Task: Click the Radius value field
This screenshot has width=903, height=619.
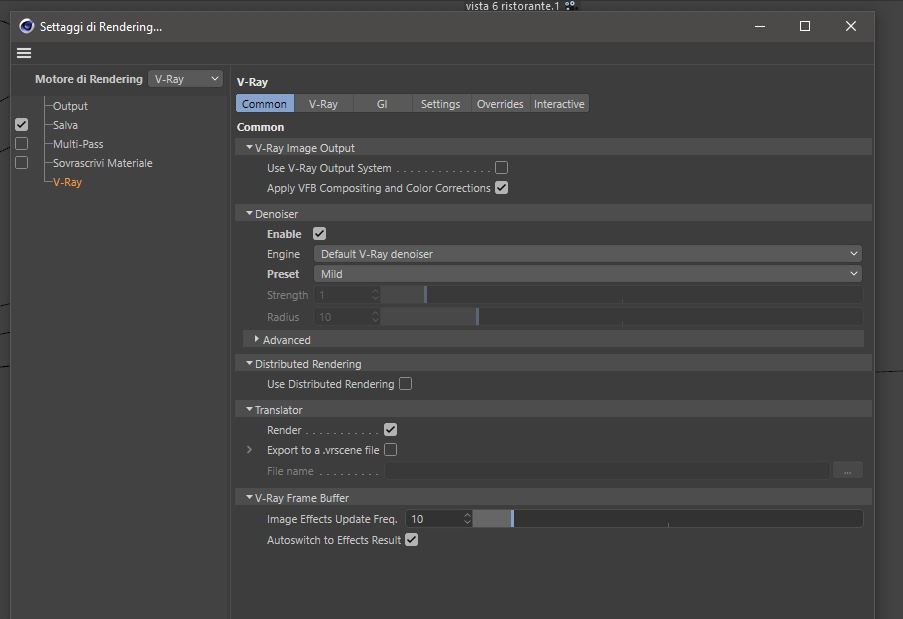Action: point(342,317)
